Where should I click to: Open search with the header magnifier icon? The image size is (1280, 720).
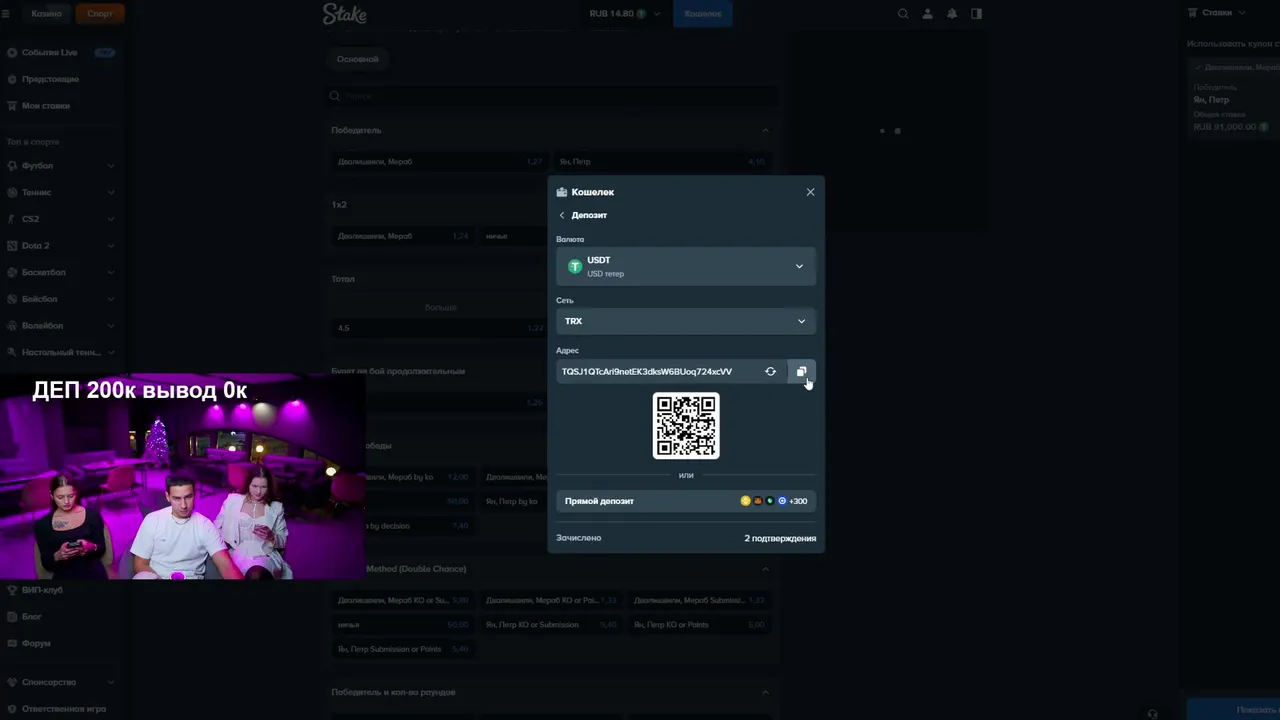coord(903,14)
